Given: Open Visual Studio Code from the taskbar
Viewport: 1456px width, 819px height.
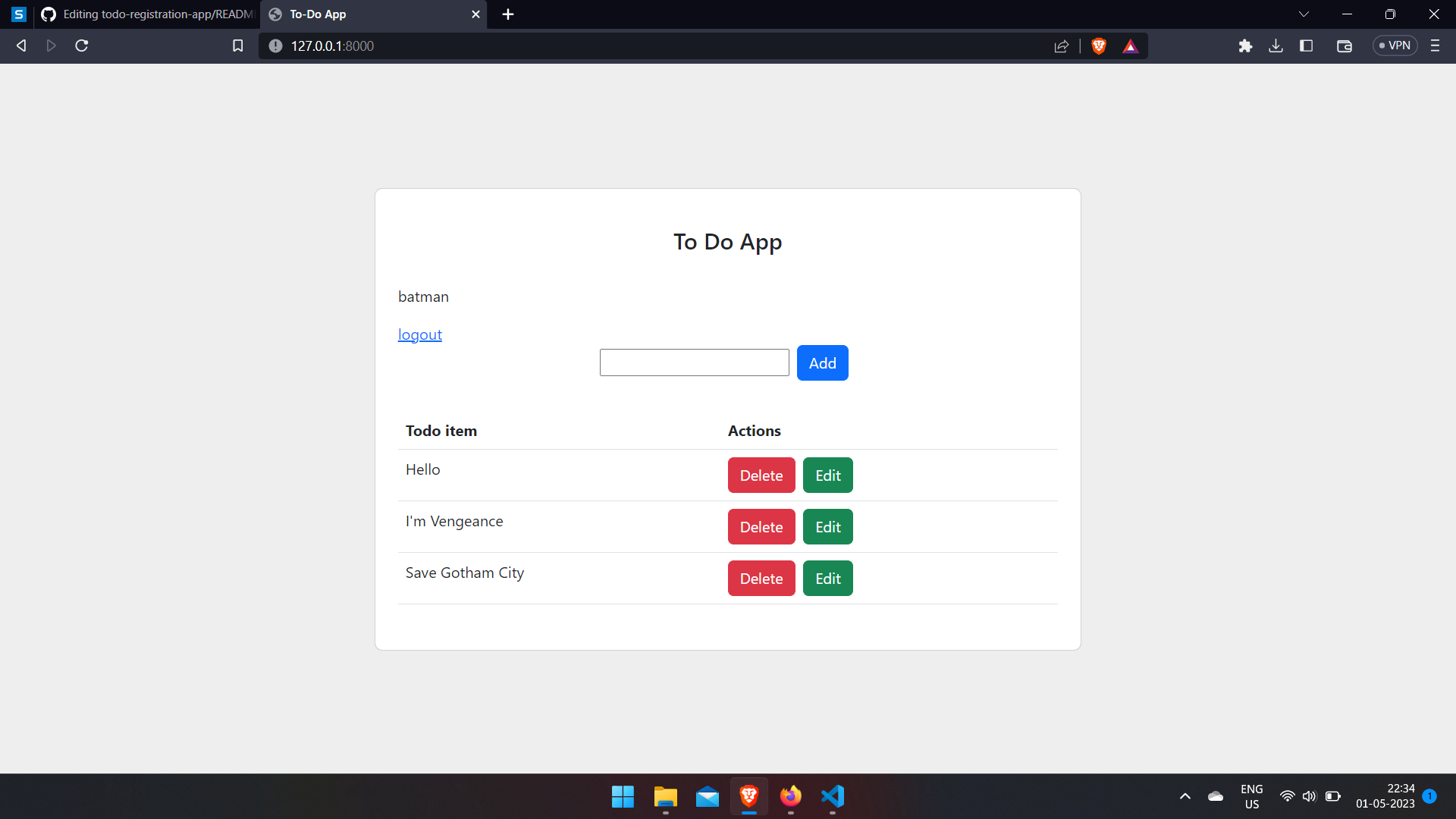Looking at the screenshot, I should tap(832, 796).
